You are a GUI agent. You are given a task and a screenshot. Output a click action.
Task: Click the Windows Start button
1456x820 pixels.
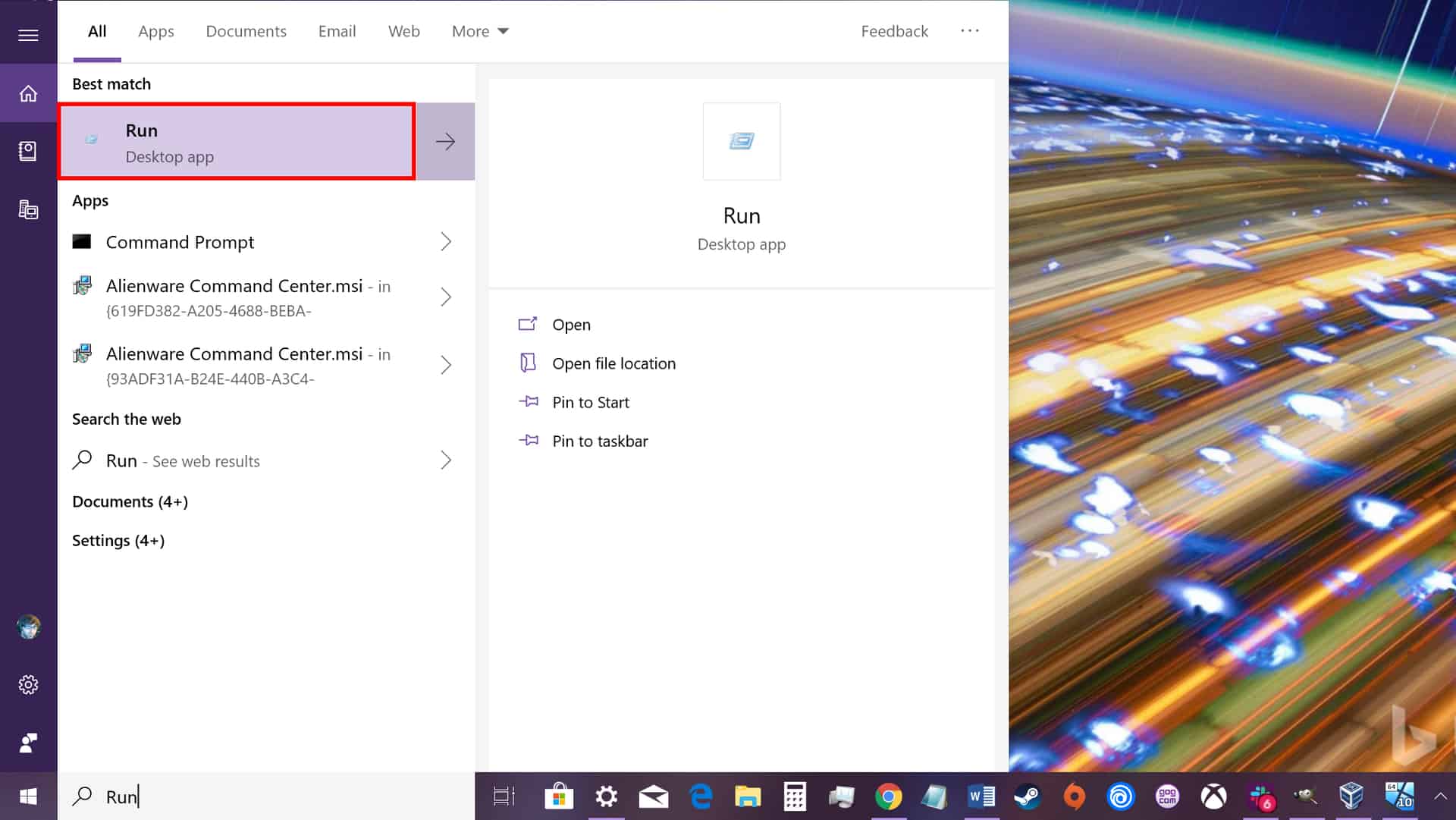click(28, 796)
